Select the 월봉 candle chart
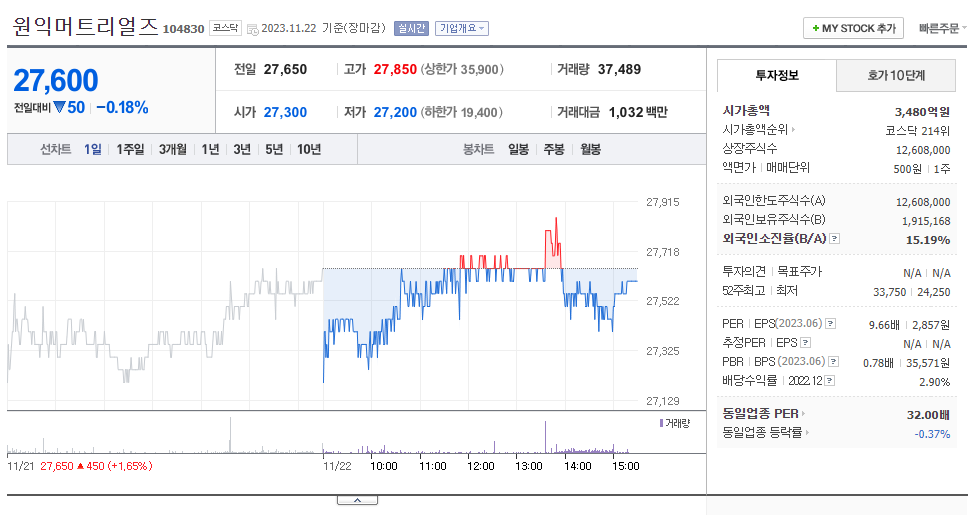The image size is (979, 515). pos(590,149)
